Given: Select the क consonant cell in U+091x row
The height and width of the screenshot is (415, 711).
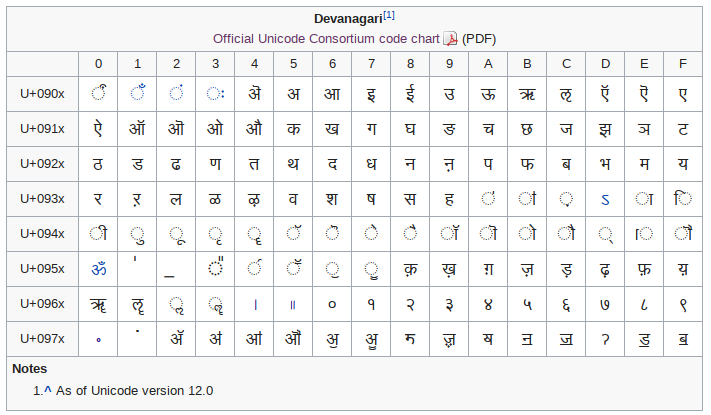Looking at the screenshot, I should click(x=293, y=129).
